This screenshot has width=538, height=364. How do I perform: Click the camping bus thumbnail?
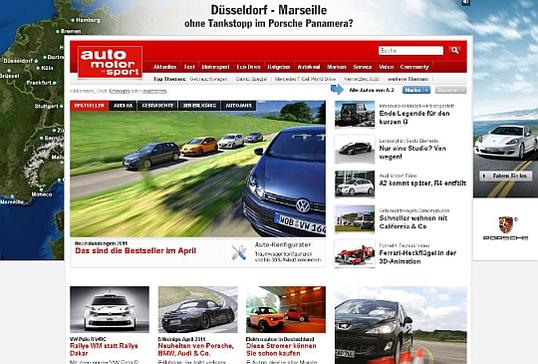(x=355, y=219)
